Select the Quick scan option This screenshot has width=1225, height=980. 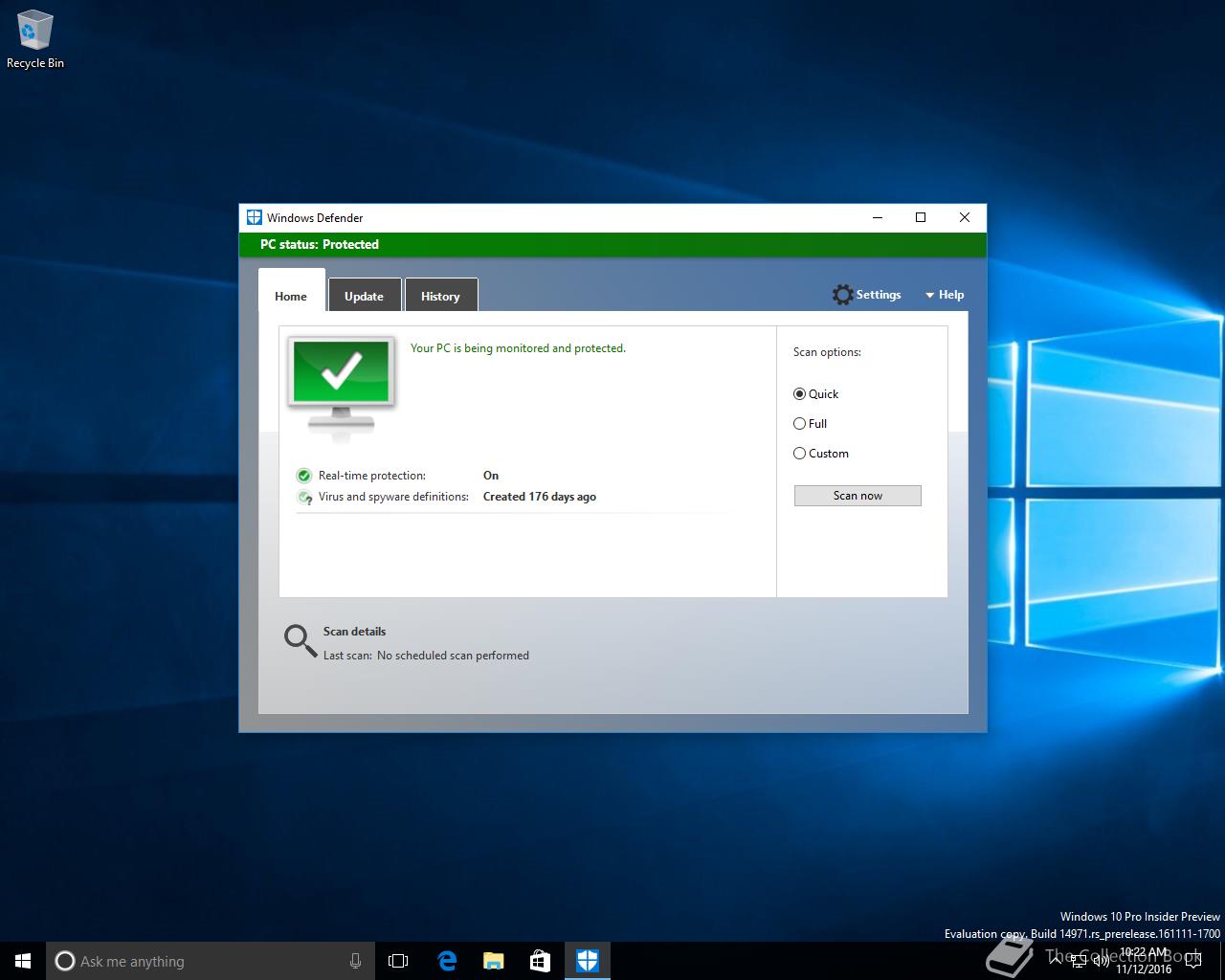(x=815, y=394)
